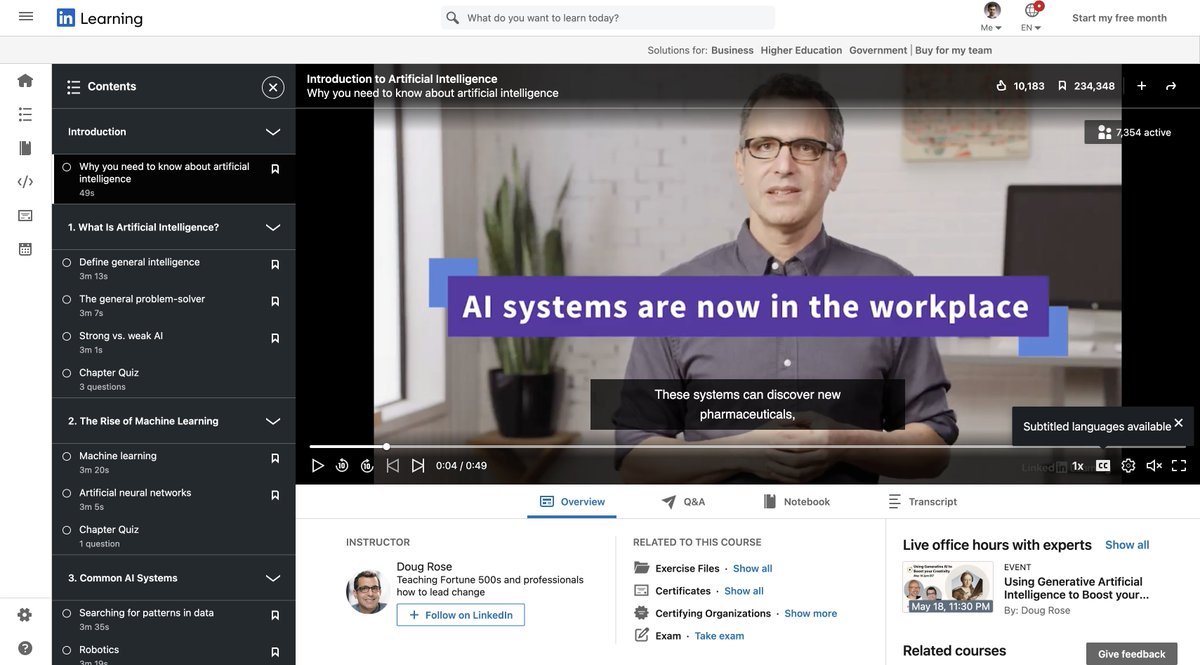Image resolution: width=1200 pixels, height=665 pixels.
Task: Switch to the Overview tab
Action: point(572,502)
